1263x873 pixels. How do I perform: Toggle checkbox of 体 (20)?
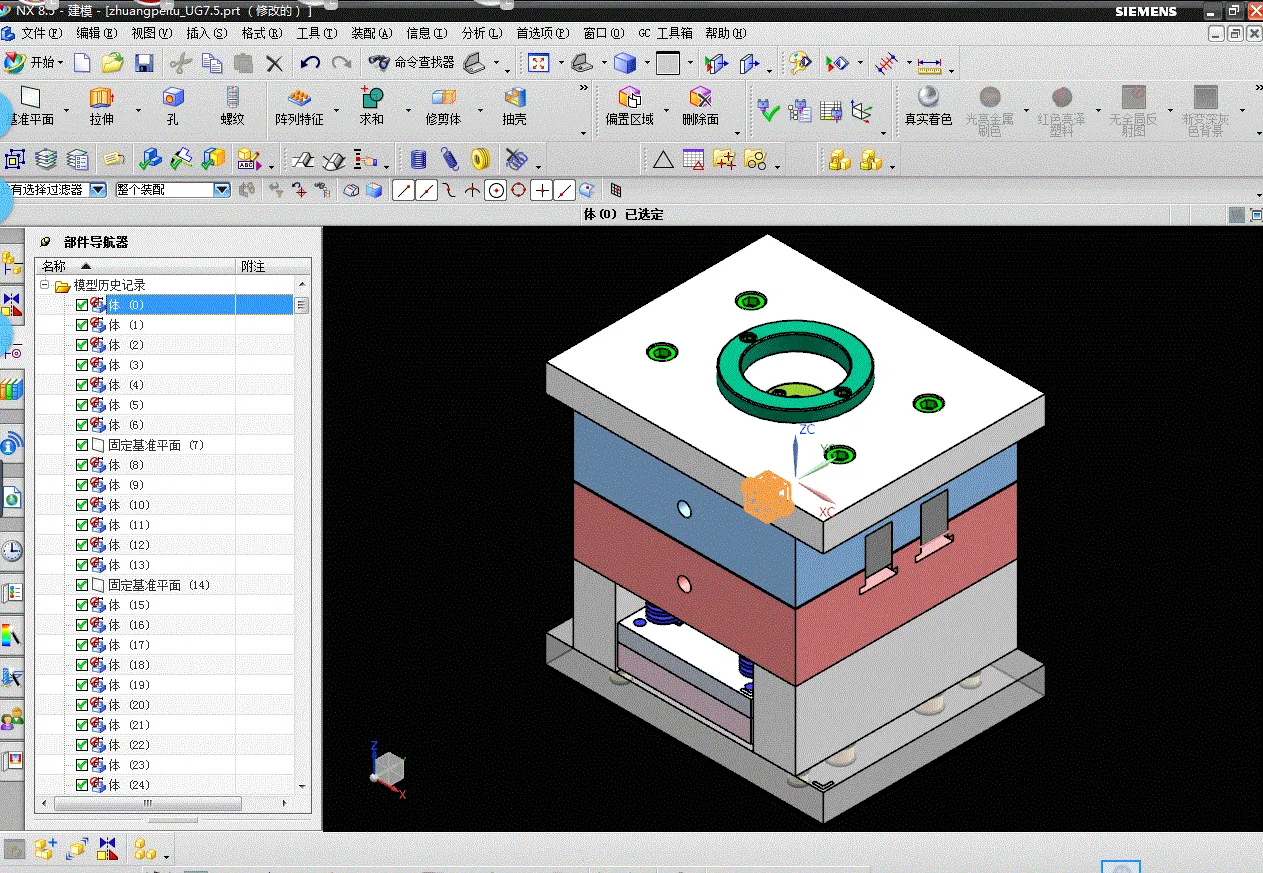(82, 705)
